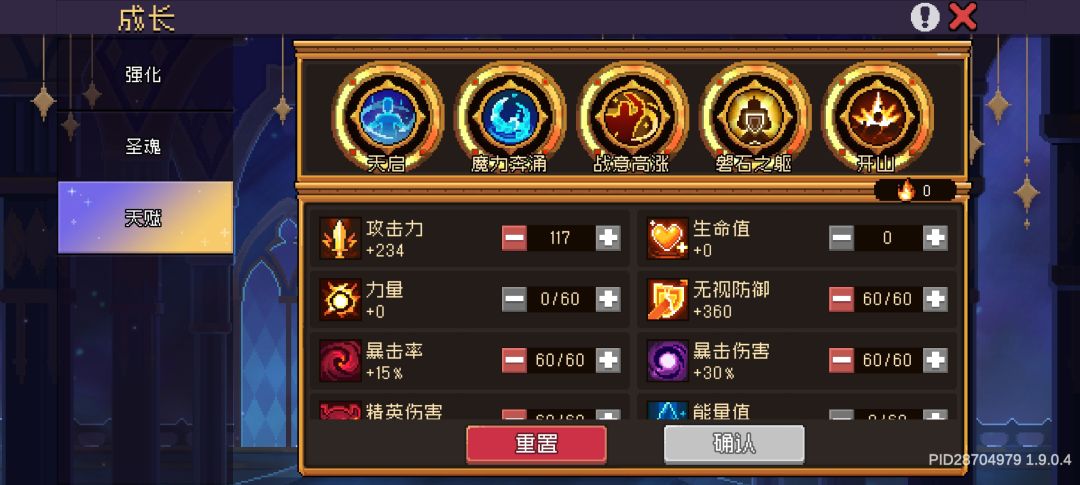The height and width of the screenshot is (485, 1080).
Task: Select the 天启 talent skill icon
Action: point(387,116)
